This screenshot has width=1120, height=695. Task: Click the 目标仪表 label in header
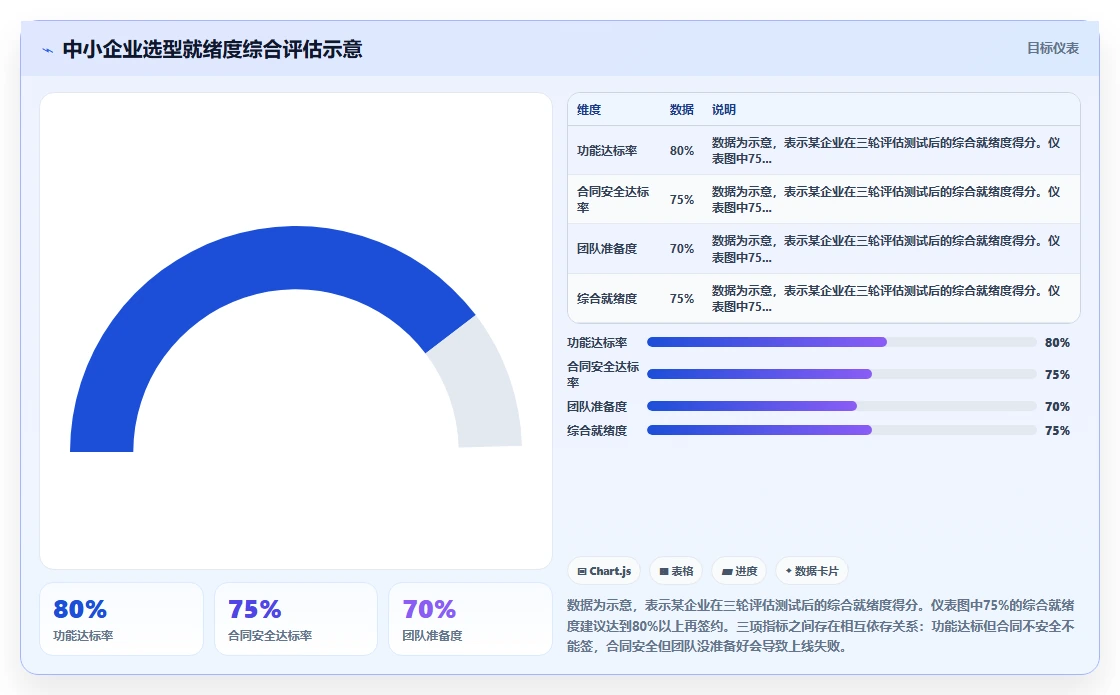click(x=1053, y=49)
